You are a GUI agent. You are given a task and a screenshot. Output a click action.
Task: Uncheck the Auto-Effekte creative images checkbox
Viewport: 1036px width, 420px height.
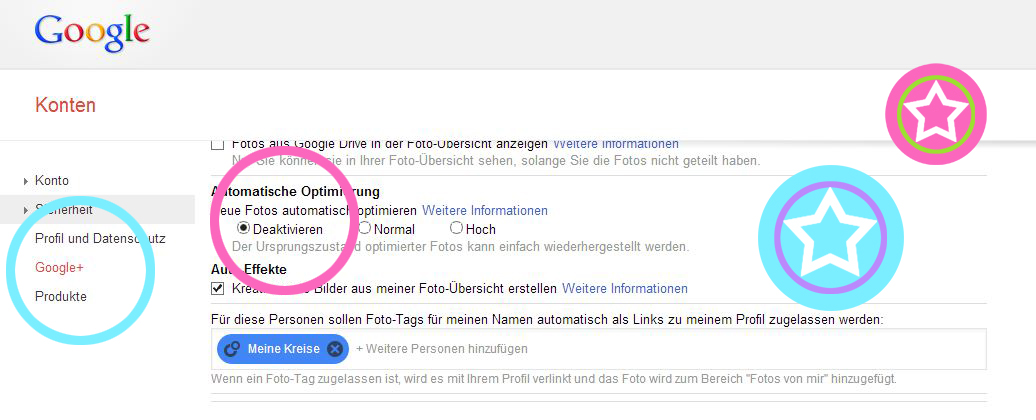click(217, 289)
